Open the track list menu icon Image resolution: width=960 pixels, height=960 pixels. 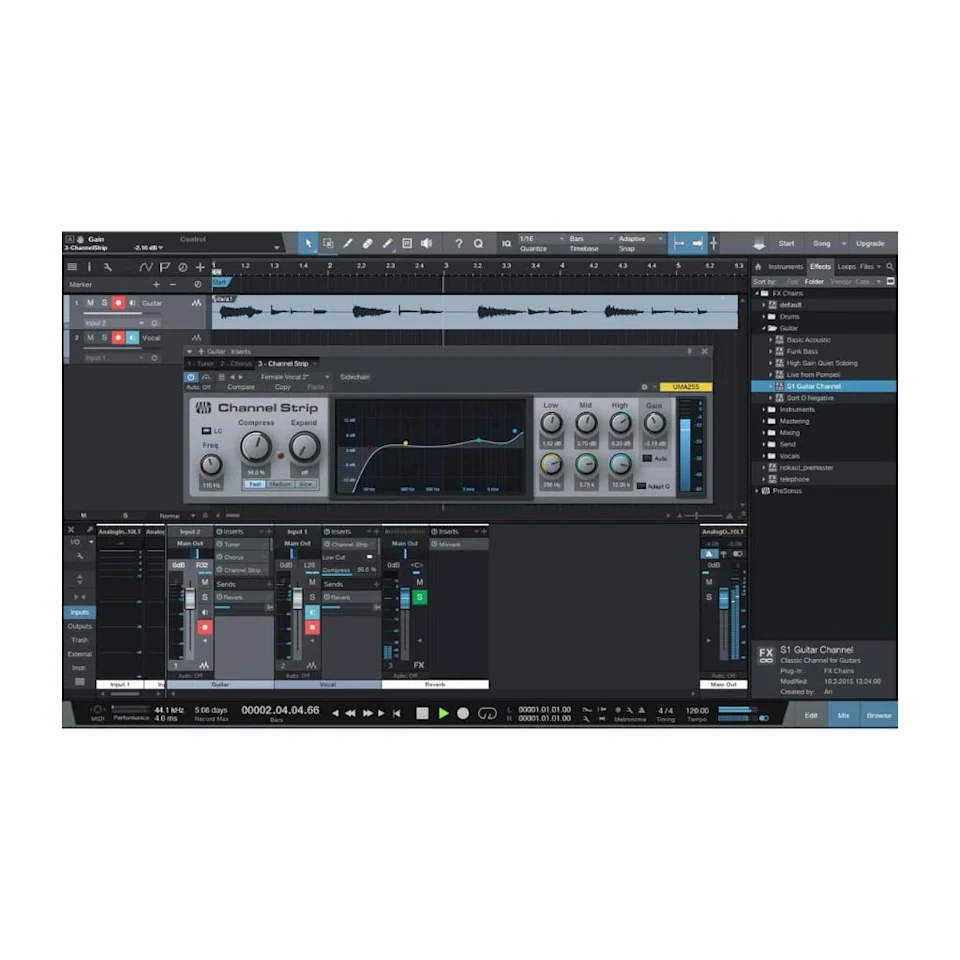[72, 267]
